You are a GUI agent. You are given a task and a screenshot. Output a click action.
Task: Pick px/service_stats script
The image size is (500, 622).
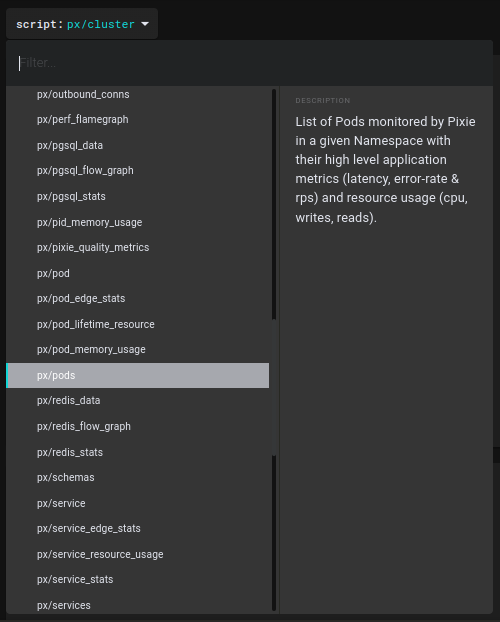pos(137,580)
